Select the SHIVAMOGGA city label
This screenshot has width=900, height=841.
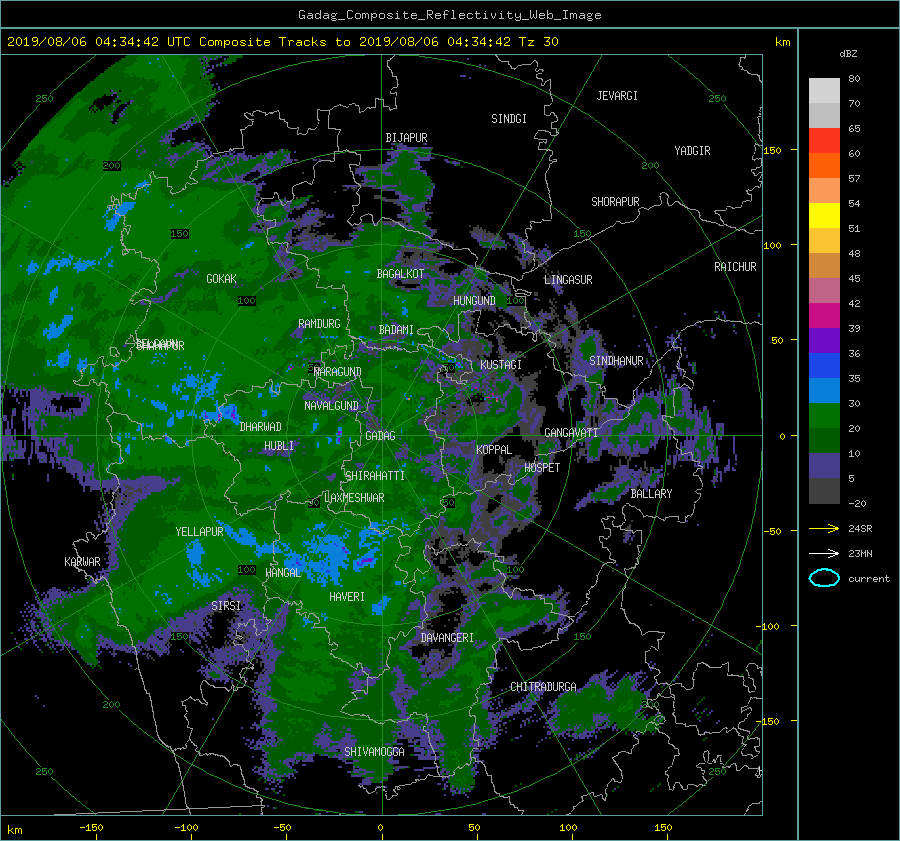[x=374, y=752]
